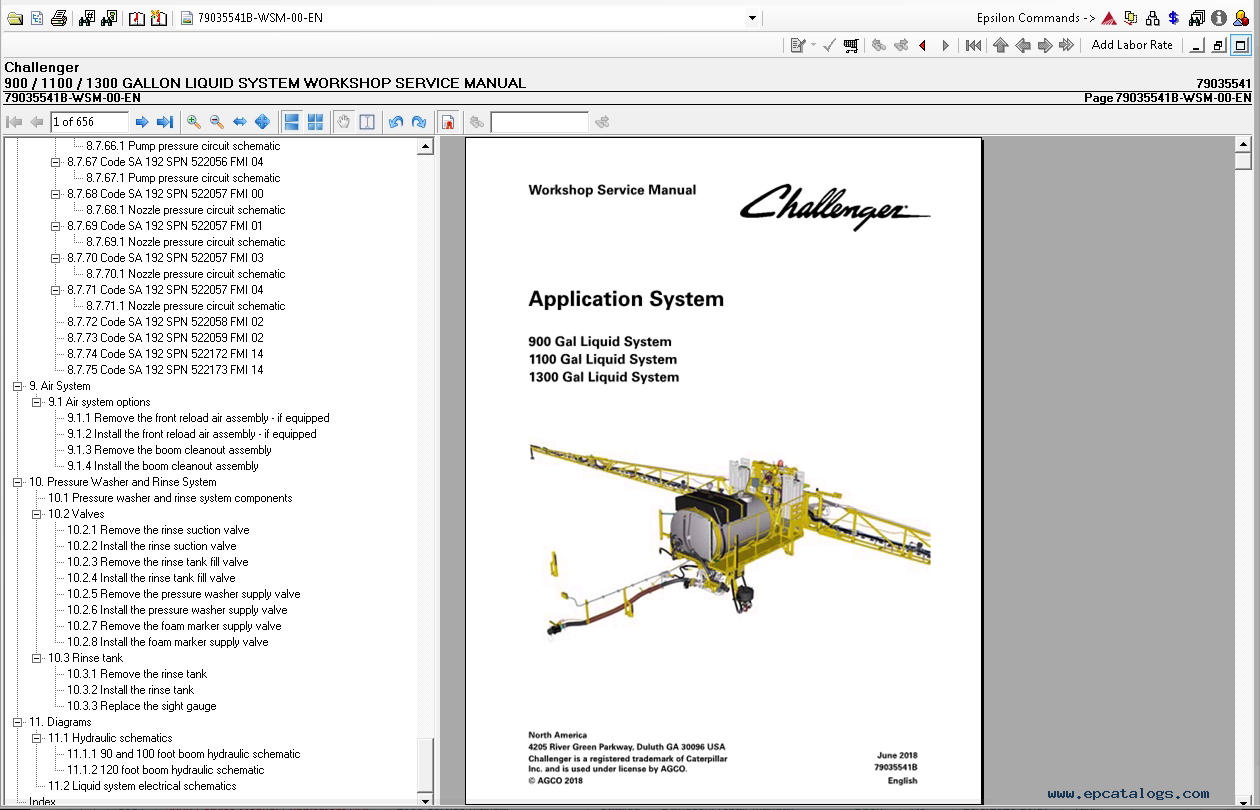Click the red AGCO triangle Epsilon command icon

[1109, 18]
